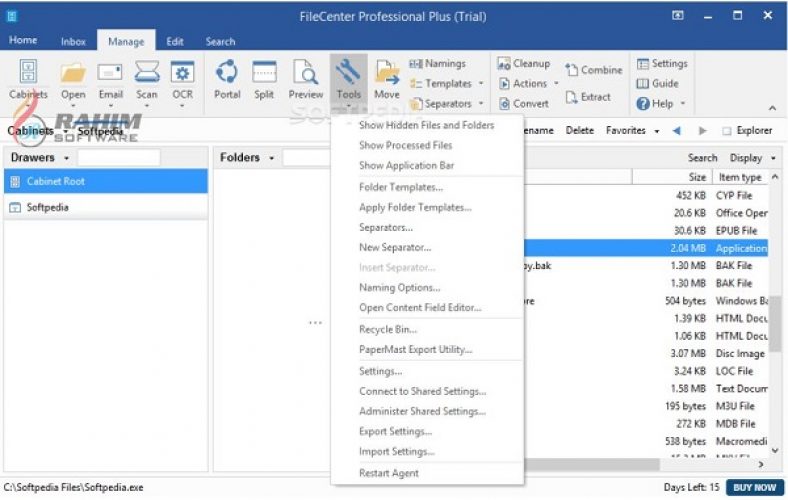Open Namings in the ribbon
The width and height of the screenshot is (788, 500).
coord(437,63)
